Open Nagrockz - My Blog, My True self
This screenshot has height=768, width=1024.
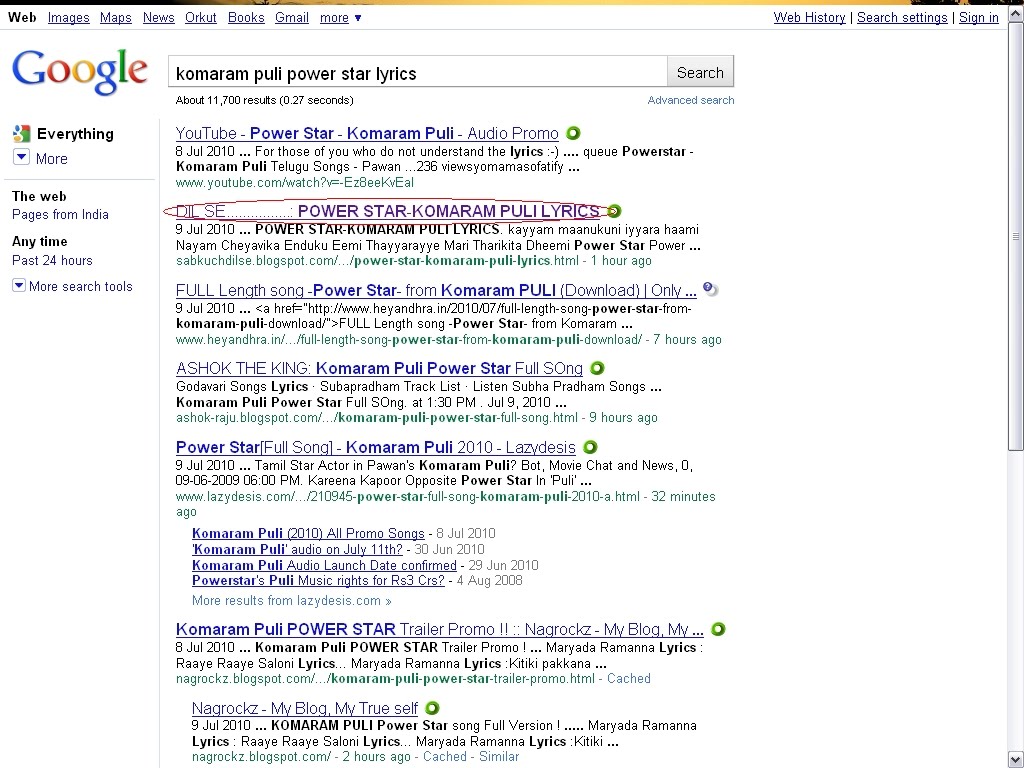click(x=305, y=708)
